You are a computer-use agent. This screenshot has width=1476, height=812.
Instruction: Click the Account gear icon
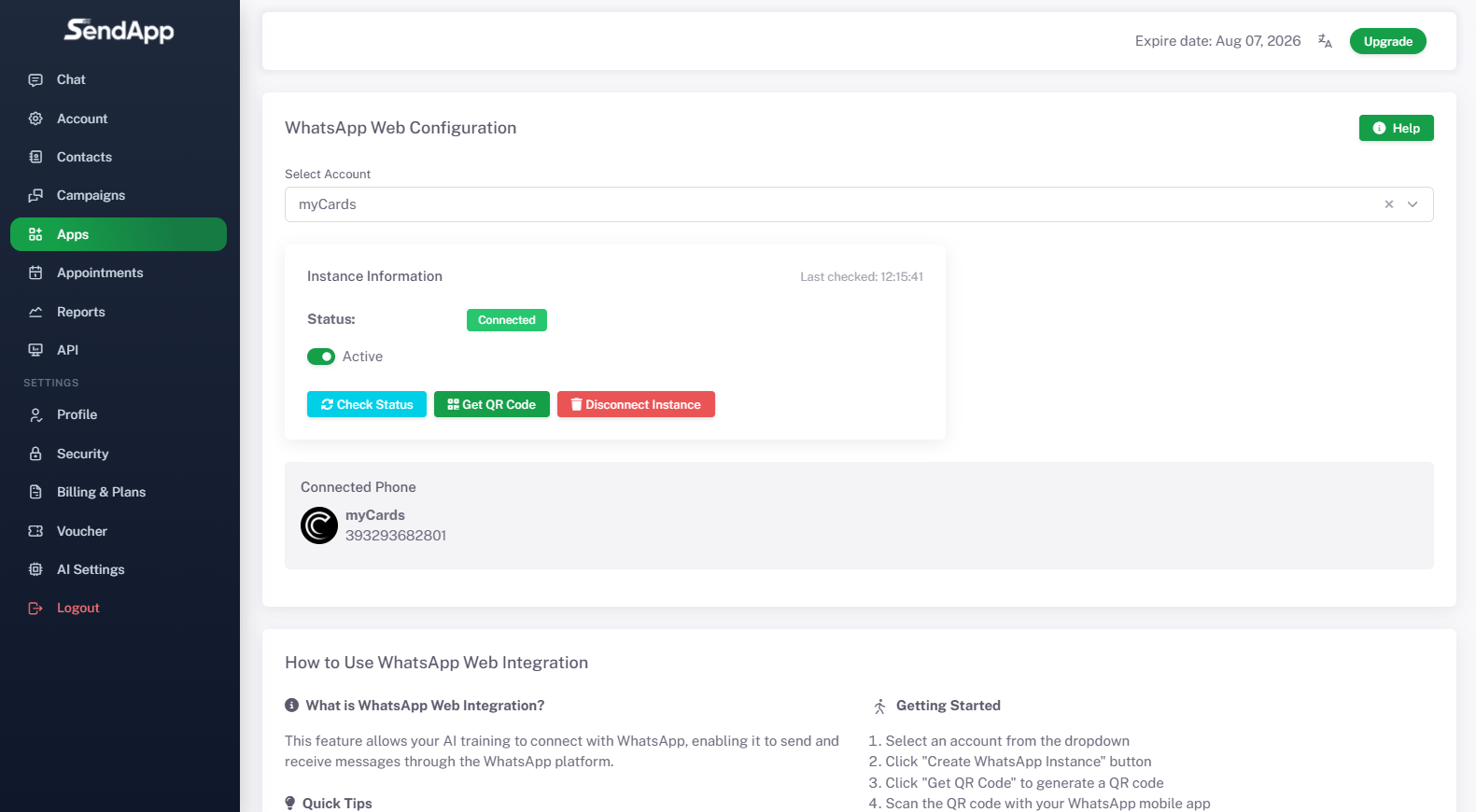tap(35, 119)
